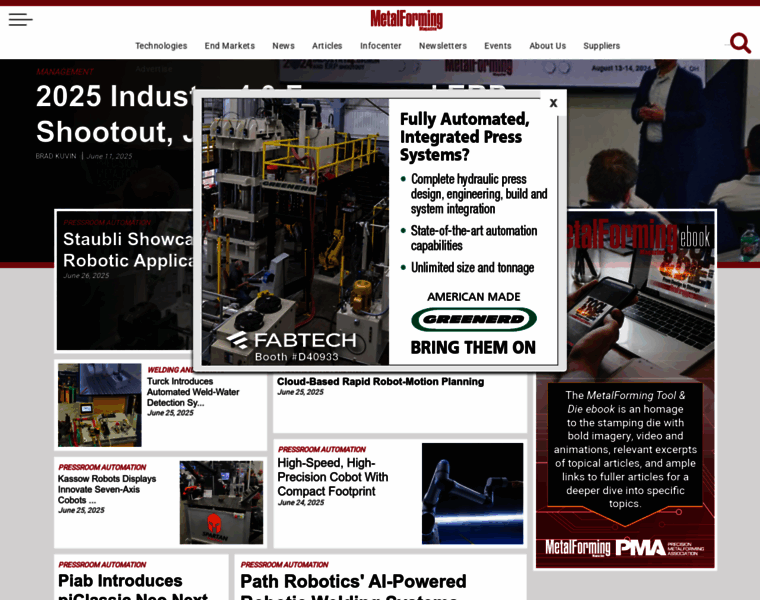Viewport: 760px width, 600px height.
Task: Open the Events menu
Action: coord(497,46)
